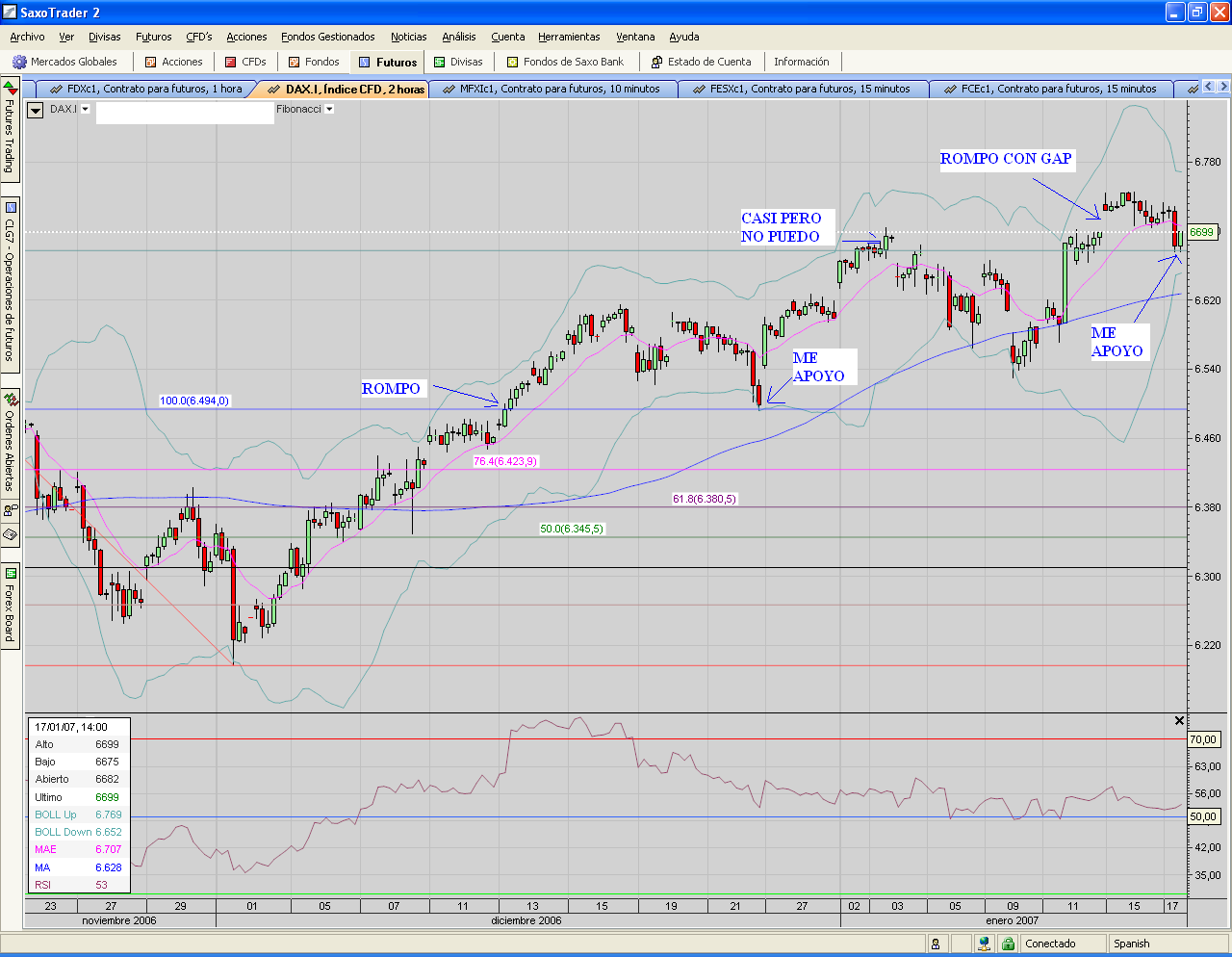Click the 6699 current price marker
The height and width of the screenshot is (957, 1232).
pyautogui.click(x=1201, y=232)
